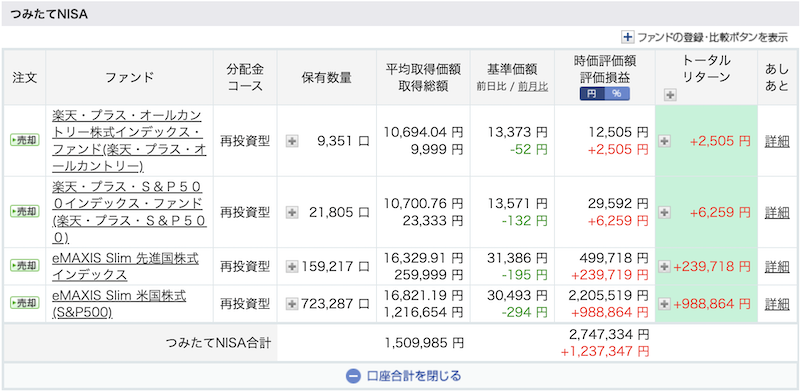Click plus icon under トータルリターン header
Screen dimensions: 800x392
click(x=670, y=94)
